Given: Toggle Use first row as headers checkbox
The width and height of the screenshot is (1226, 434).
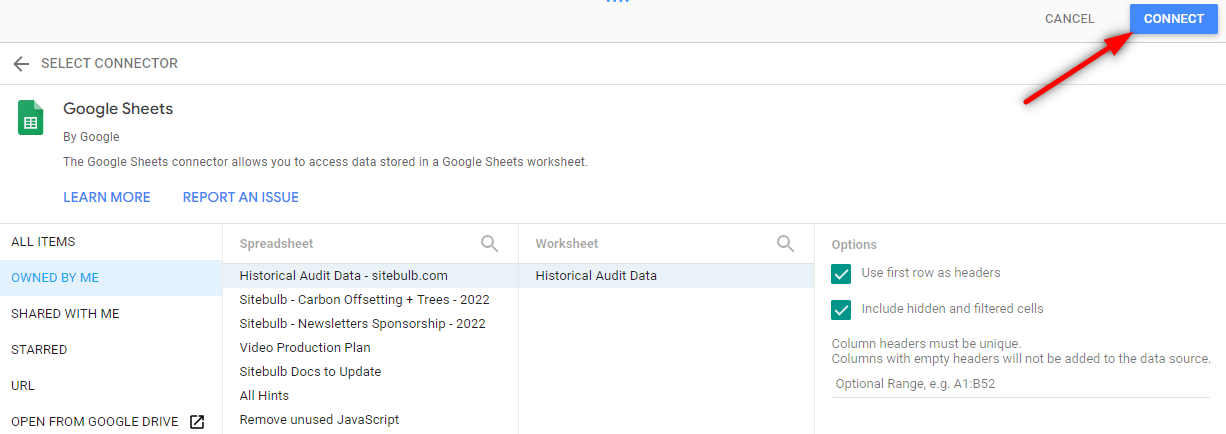Looking at the screenshot, I should 841,273.
